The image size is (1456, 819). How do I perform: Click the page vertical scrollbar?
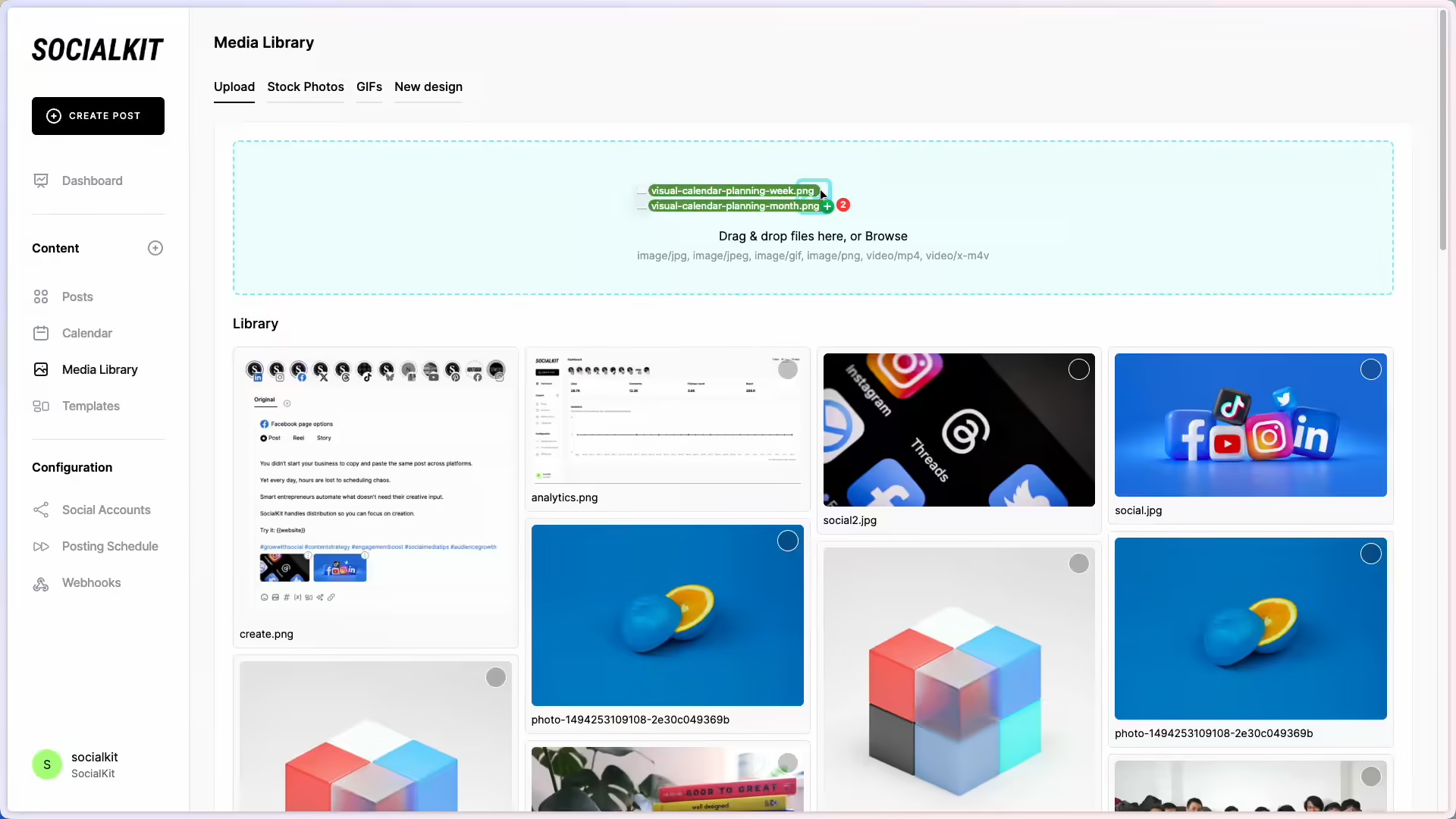[x=1443, y=129]
